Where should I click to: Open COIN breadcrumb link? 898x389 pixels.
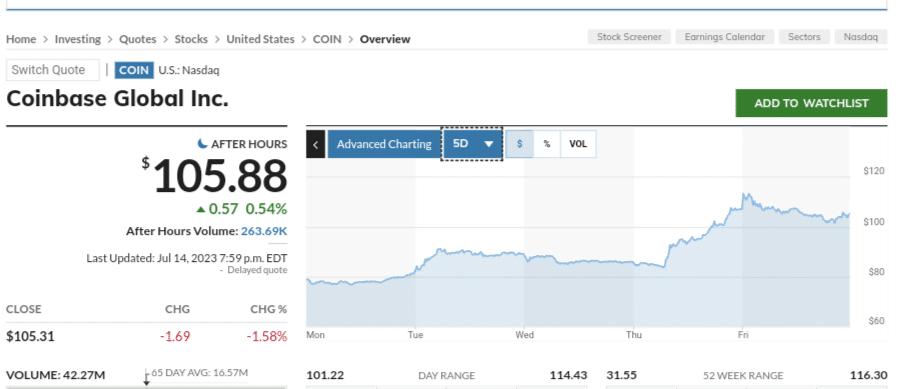pos(326,39)
